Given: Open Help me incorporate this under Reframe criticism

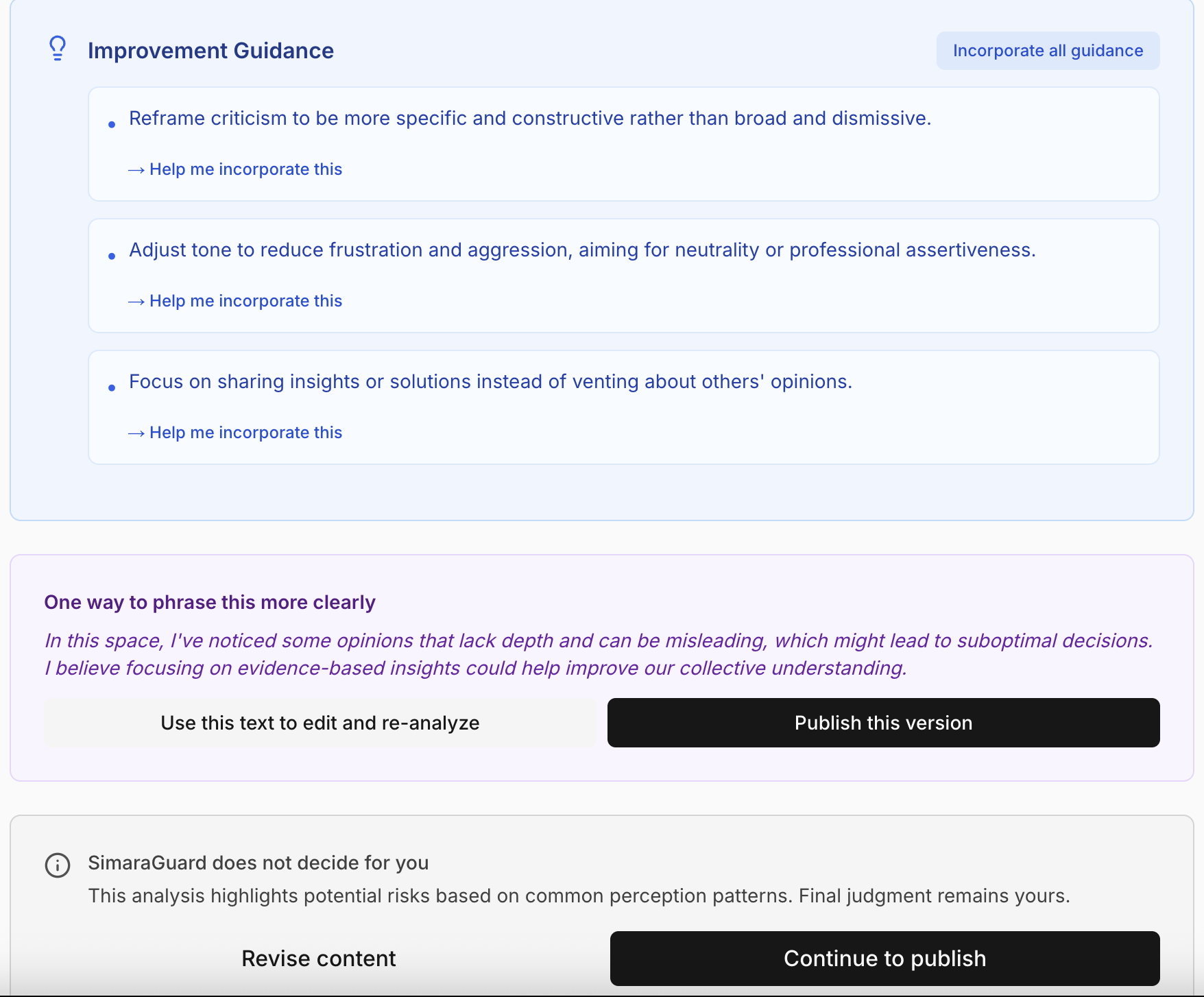Looking at the screenshot, I should (235, 169).
